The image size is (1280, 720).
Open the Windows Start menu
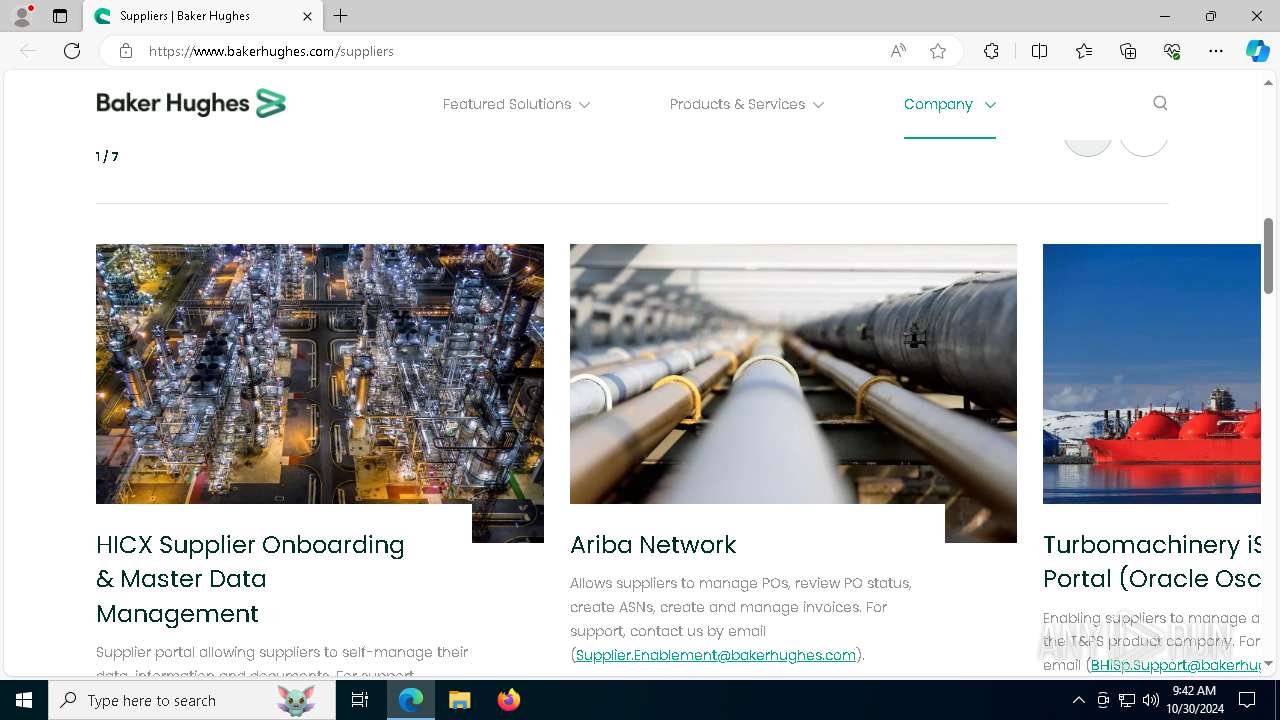24,700
